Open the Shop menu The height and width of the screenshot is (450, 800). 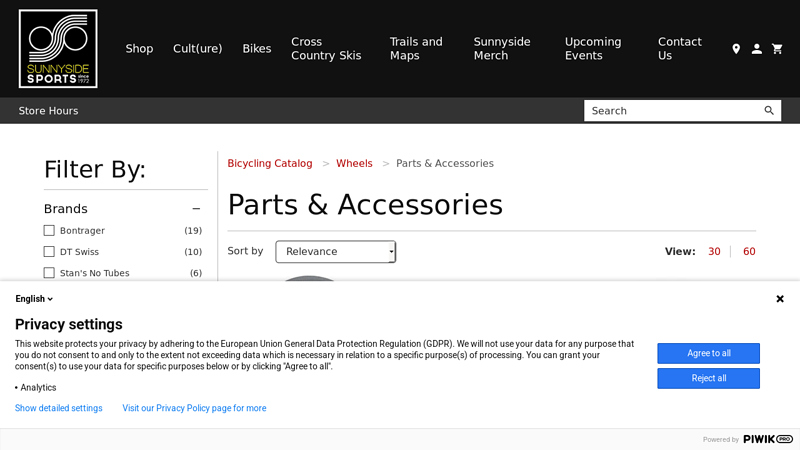[139, 48]
